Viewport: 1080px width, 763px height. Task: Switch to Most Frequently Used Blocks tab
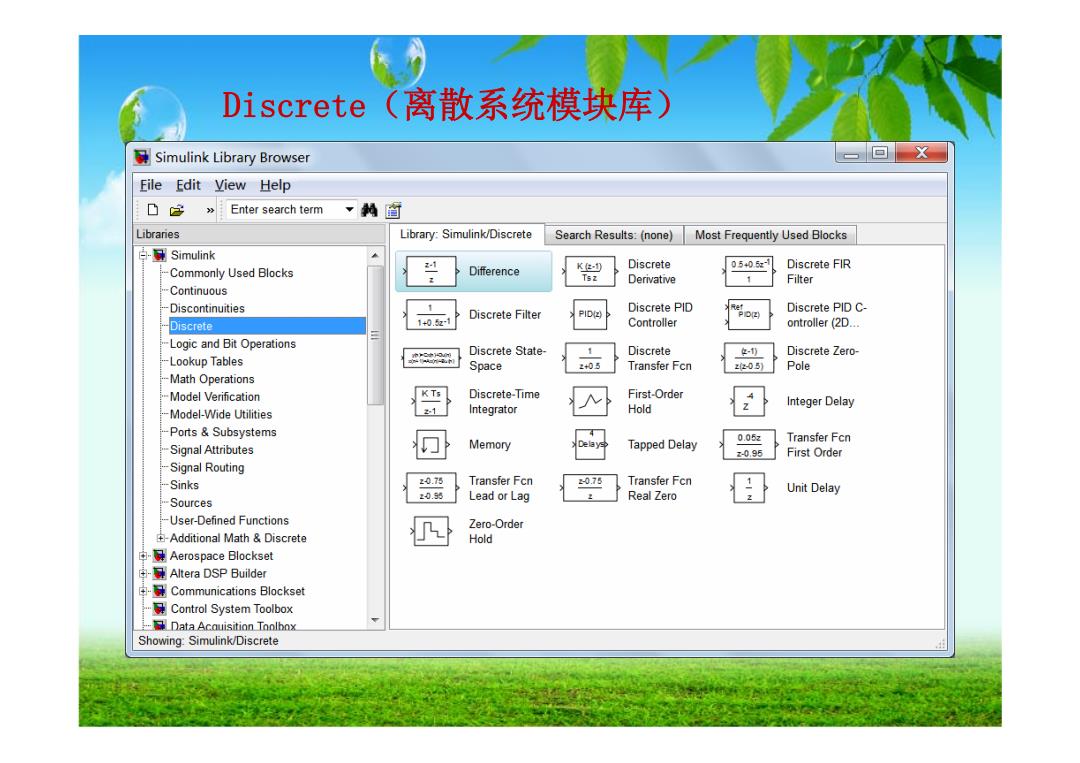click(771, 235)
